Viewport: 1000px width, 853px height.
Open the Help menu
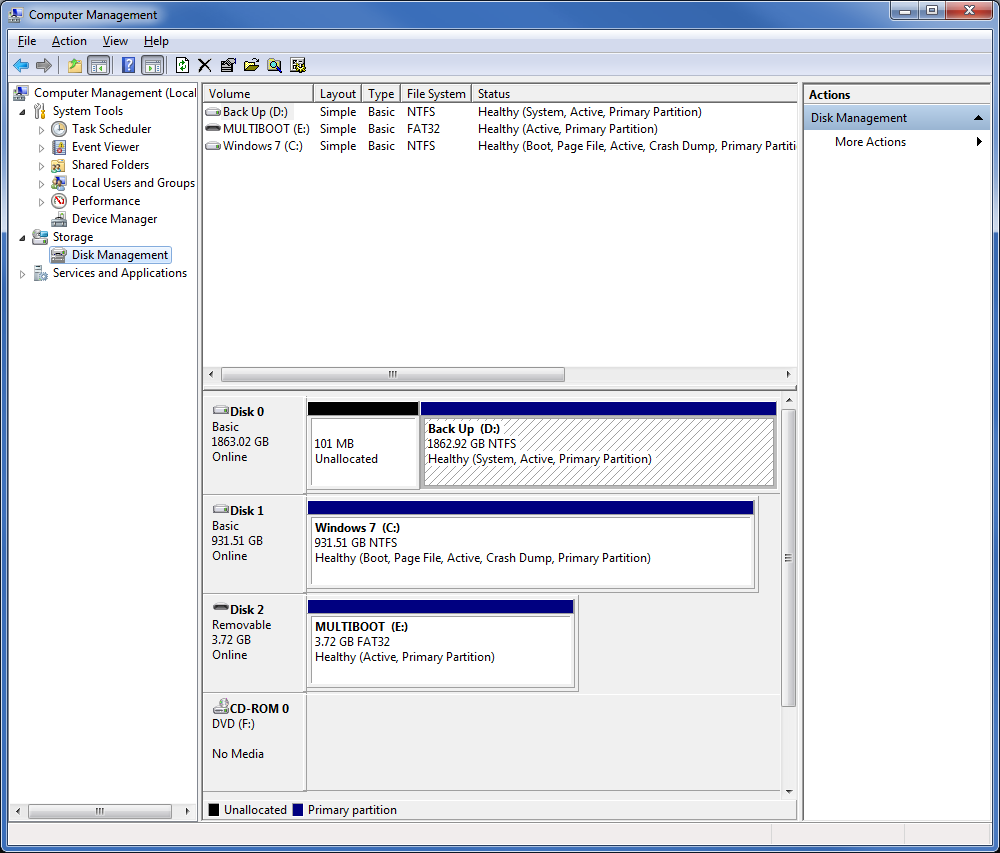156,41
